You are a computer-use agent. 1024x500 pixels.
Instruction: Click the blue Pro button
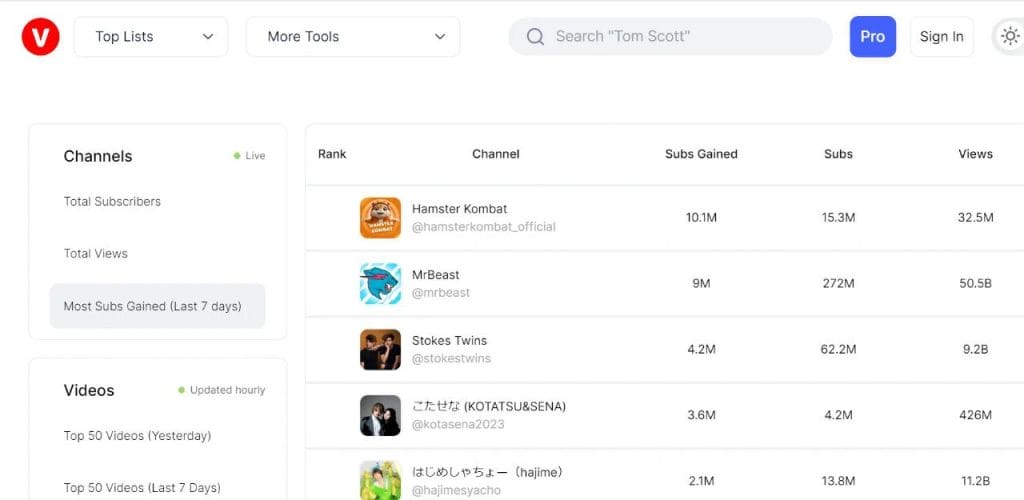(872, 37)
